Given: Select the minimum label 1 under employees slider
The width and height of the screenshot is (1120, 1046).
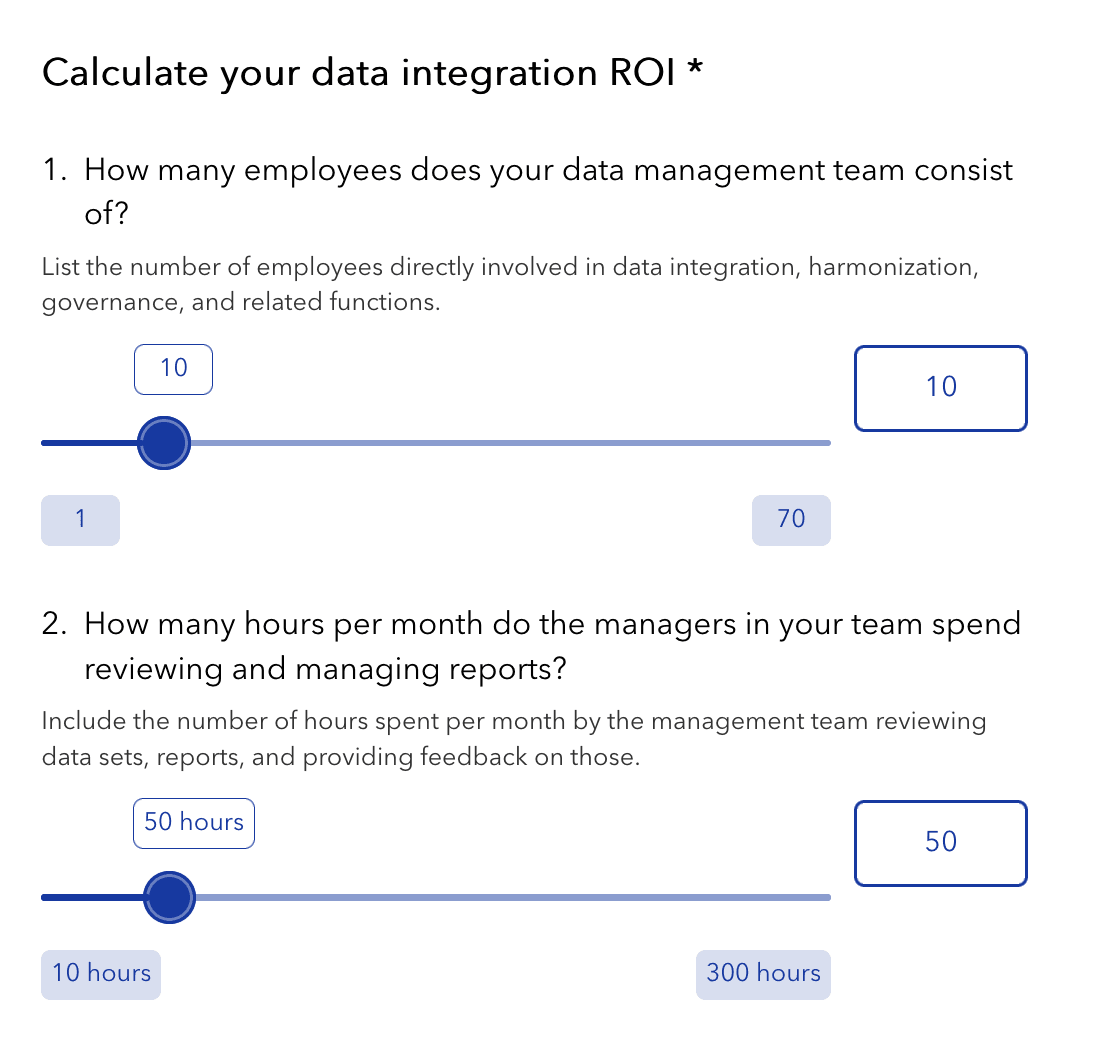Looking at the screenshot, I should 80,520.
